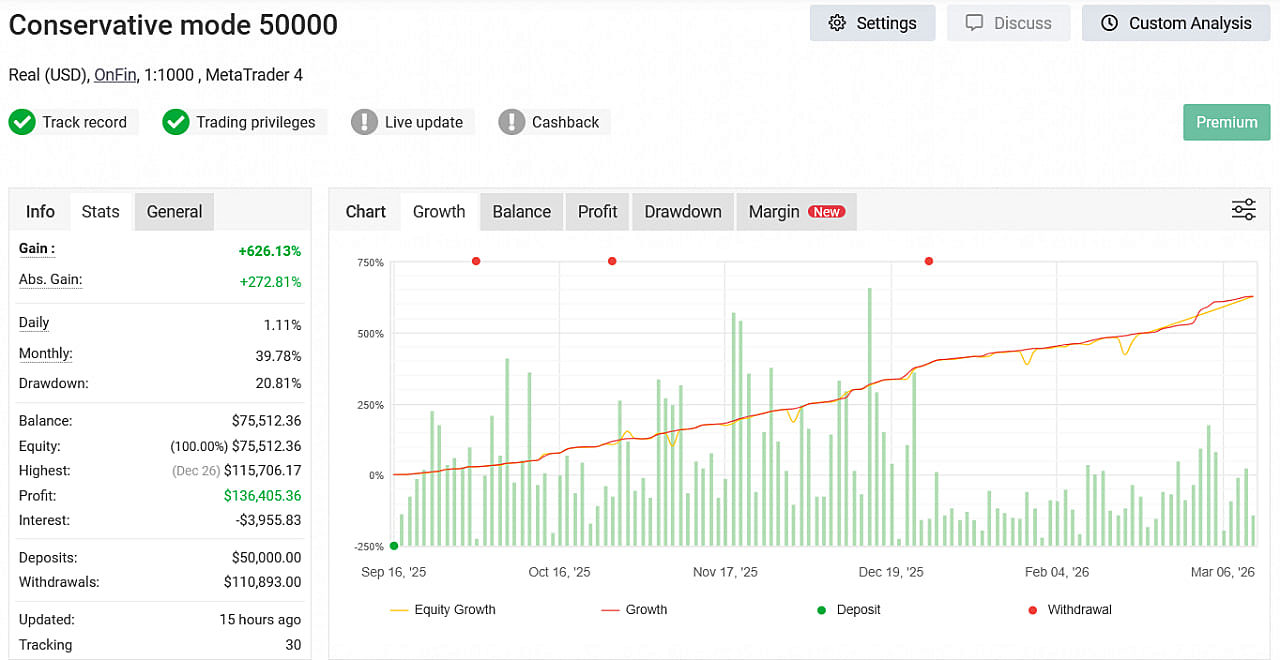This screenshot has height=660, width=1280.
Task: Click the Cashback exclamation warning icon
Action: point(512,122)
